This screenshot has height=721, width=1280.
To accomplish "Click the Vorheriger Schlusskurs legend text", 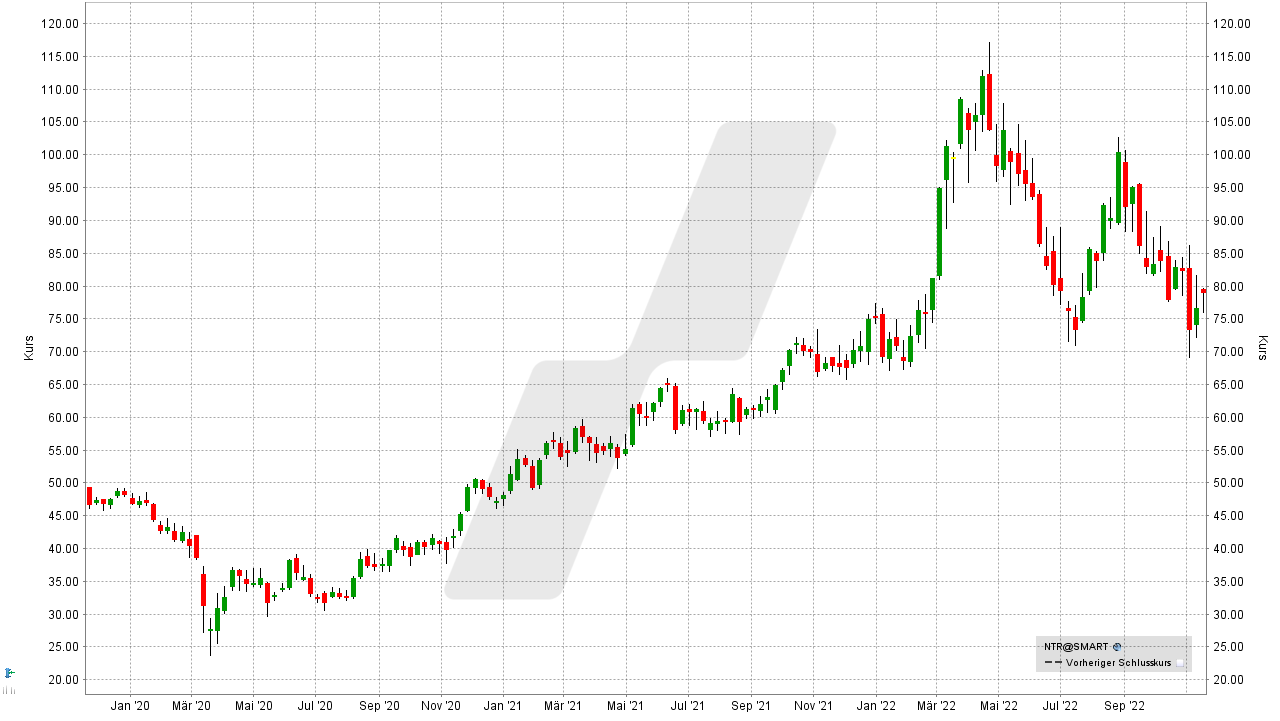I will click(x=1118, y=663).
